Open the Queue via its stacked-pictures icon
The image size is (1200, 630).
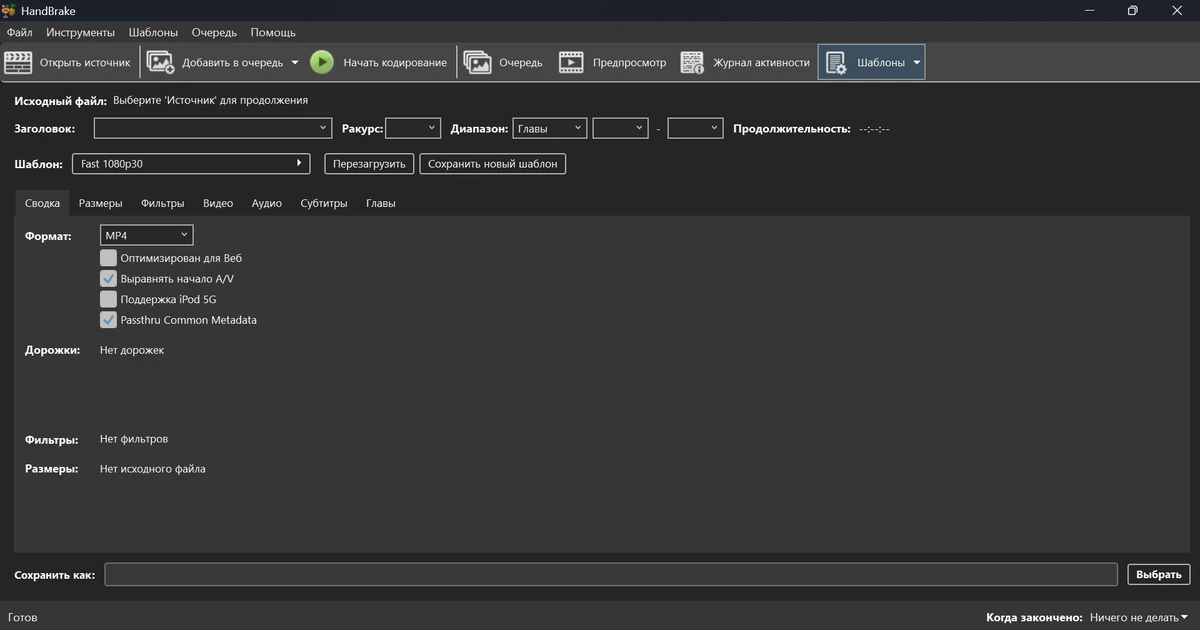pyautogui.click(x=478, y=62)
